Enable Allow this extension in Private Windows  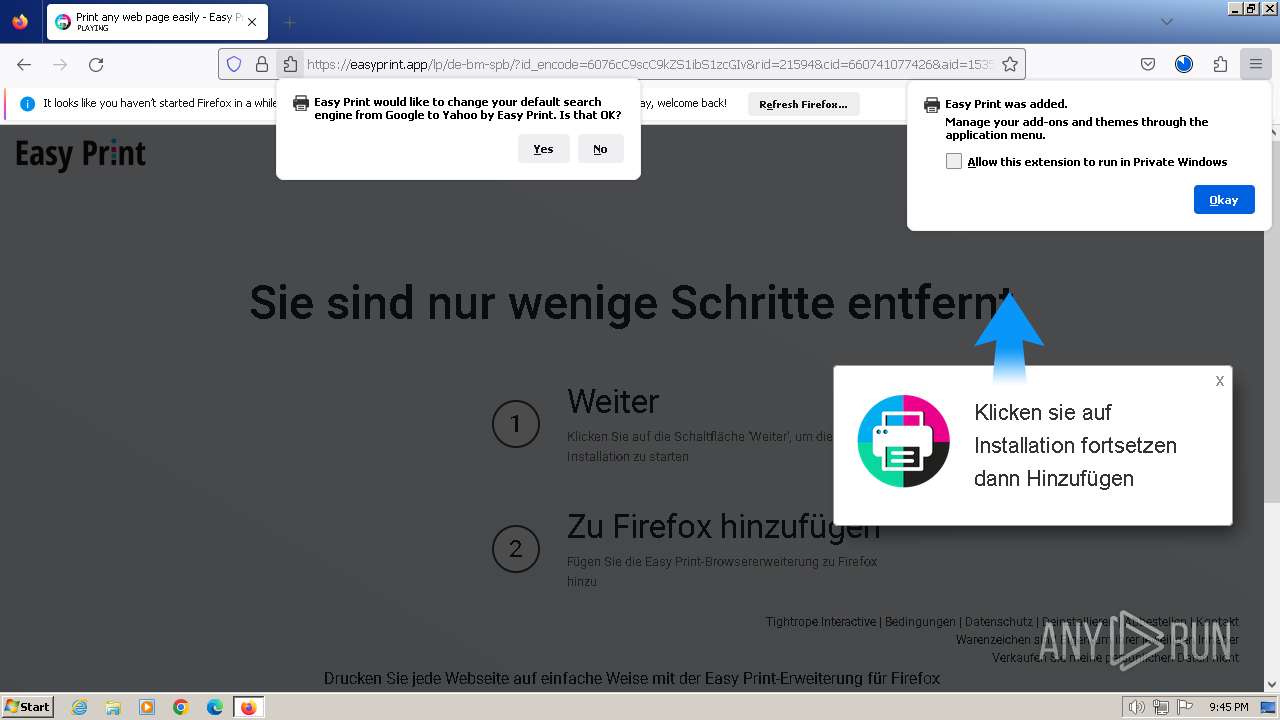point(954,161)
